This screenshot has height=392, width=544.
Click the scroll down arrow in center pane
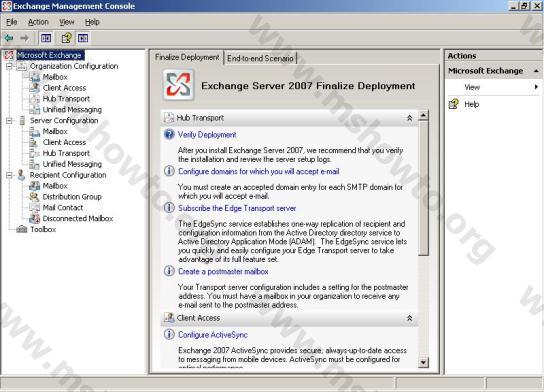tap(423, 363)
